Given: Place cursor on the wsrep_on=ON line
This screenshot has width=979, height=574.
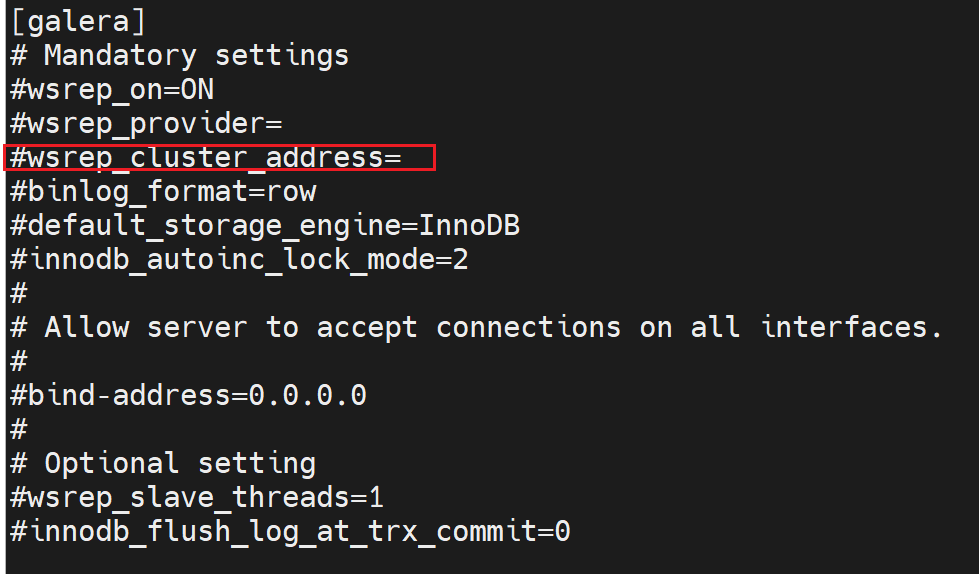Looking at the screenshot, I should tap(111, 90).
